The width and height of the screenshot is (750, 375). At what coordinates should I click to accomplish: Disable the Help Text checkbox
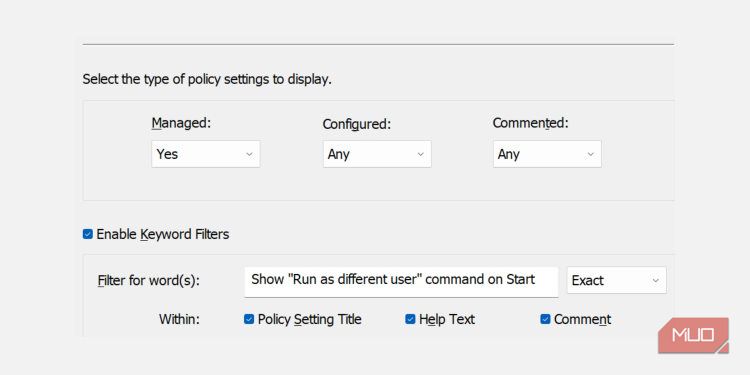coord(410,319)
